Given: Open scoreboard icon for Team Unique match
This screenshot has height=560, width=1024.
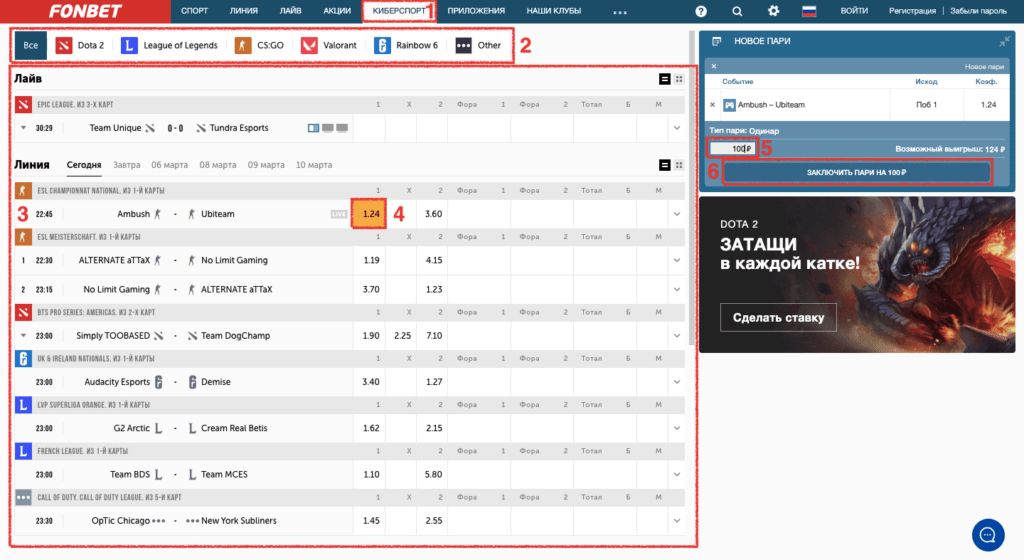Looking at the screenshot, I should click(x=313, y=128).
